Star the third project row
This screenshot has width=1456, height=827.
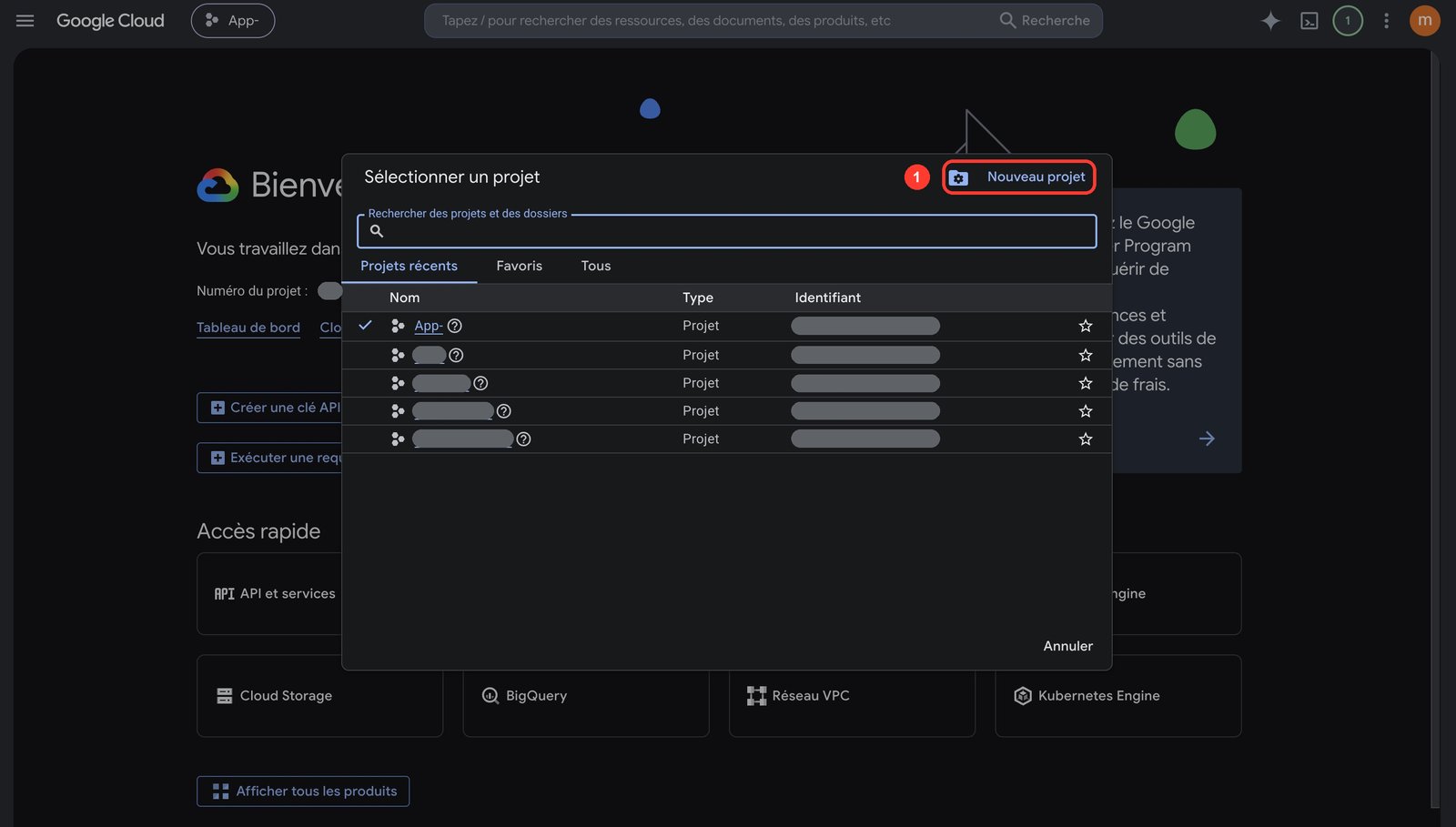(x=1086, y=383)
